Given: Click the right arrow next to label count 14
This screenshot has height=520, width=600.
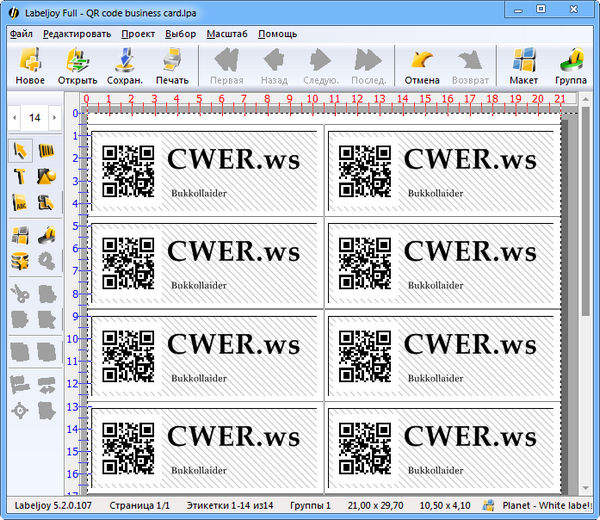Looking at the screenshot, I should point(56,118).
